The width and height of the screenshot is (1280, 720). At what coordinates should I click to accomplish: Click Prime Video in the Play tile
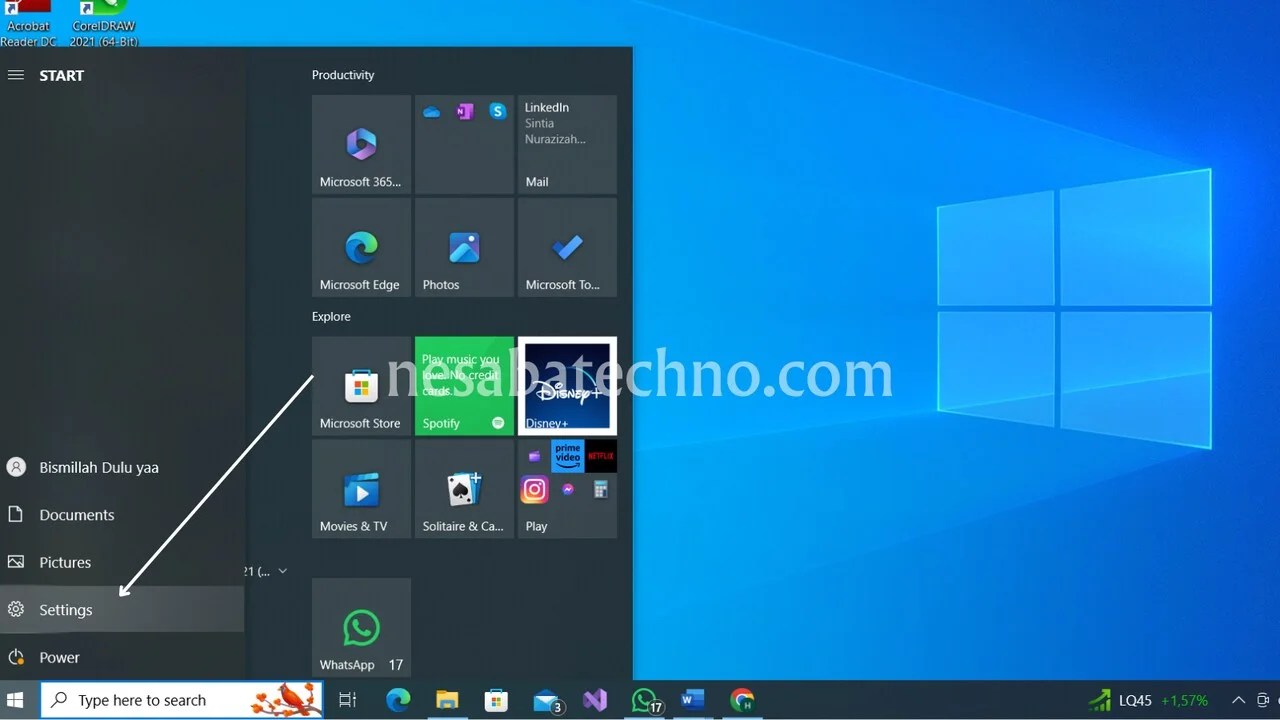(567, 456)
